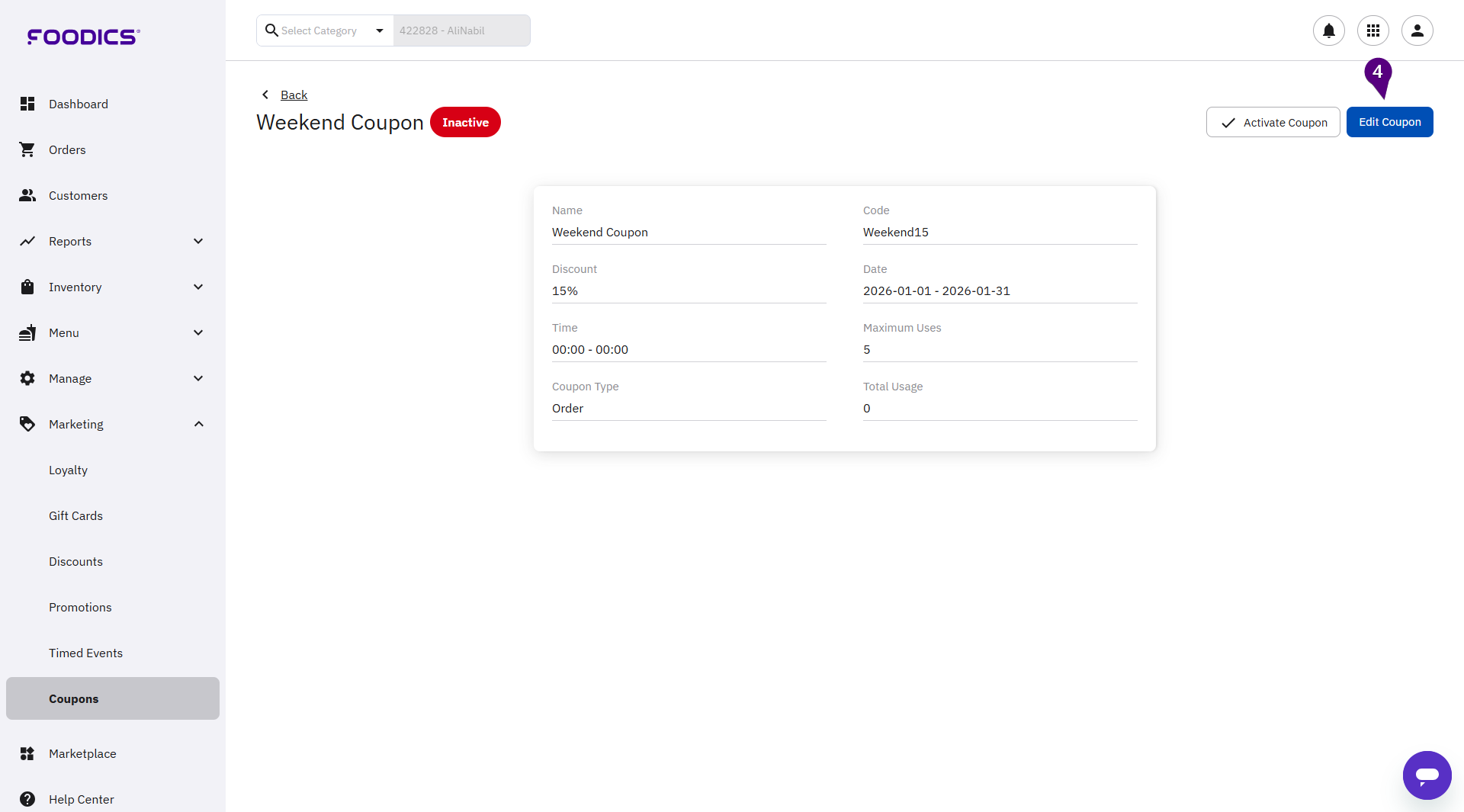Click the Foodics logo
This screenshot has width=1464, height=812.
click(83, 37)
